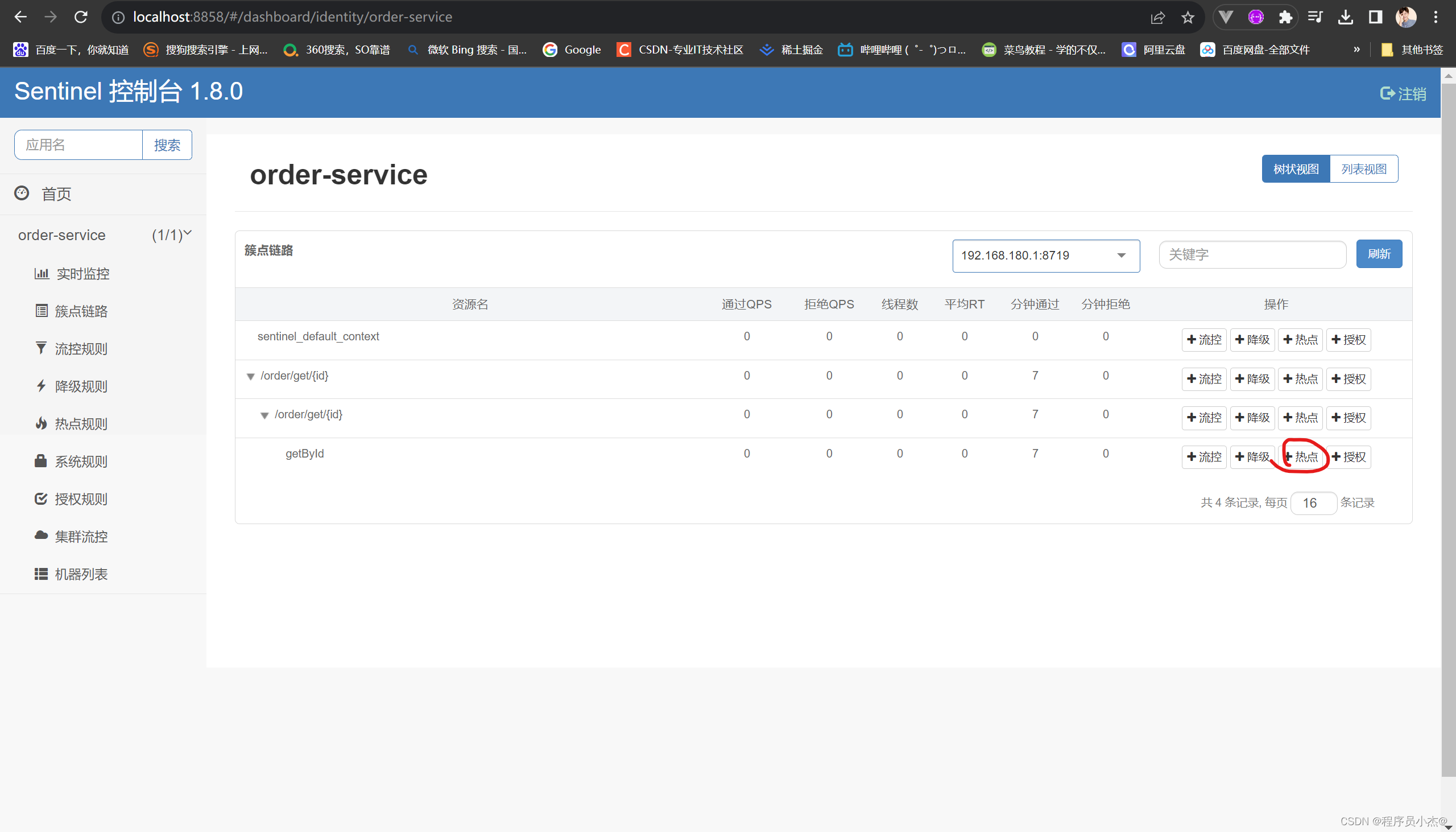Click the localhost:8858 address bar URL
Screen dimensions: 1456x832
(x=292, y=17)
